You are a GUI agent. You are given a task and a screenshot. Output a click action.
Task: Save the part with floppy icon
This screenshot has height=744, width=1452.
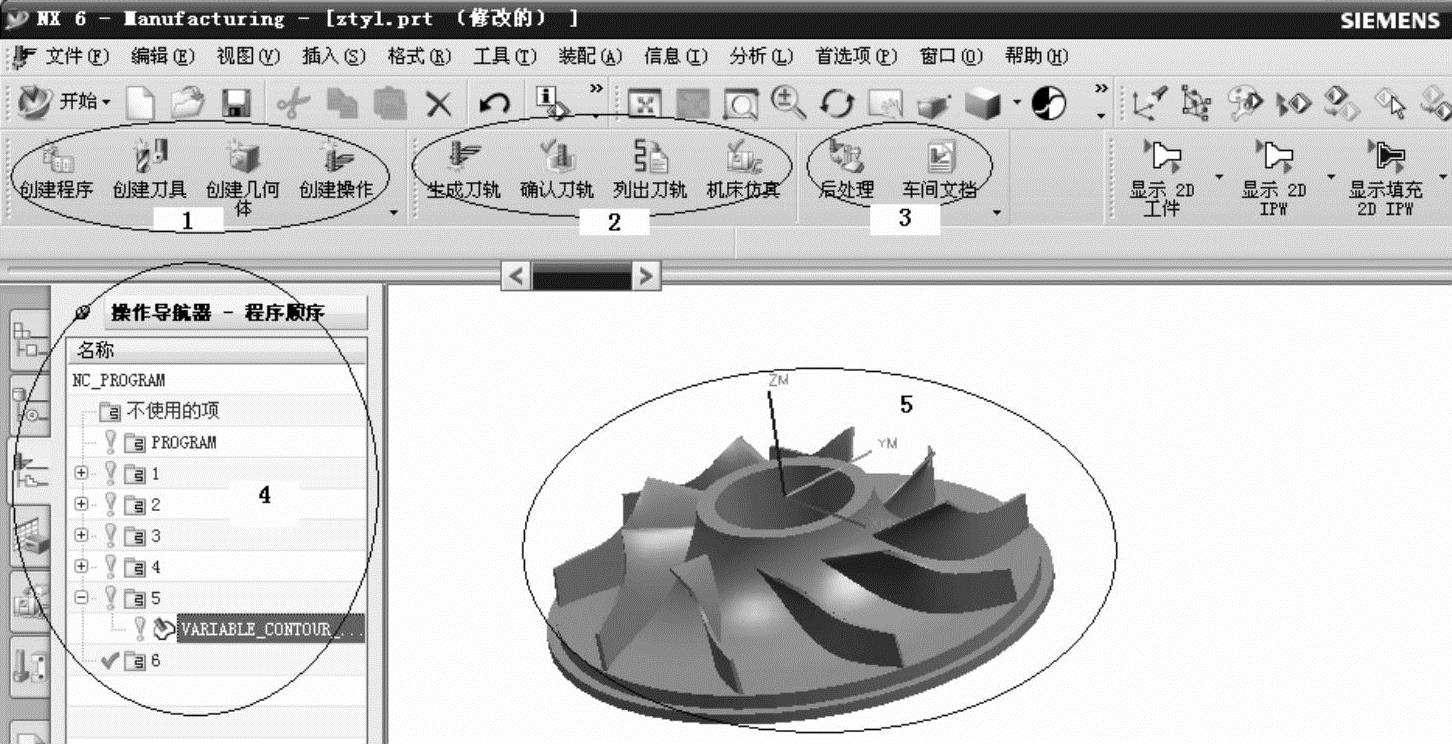point(236,103)
